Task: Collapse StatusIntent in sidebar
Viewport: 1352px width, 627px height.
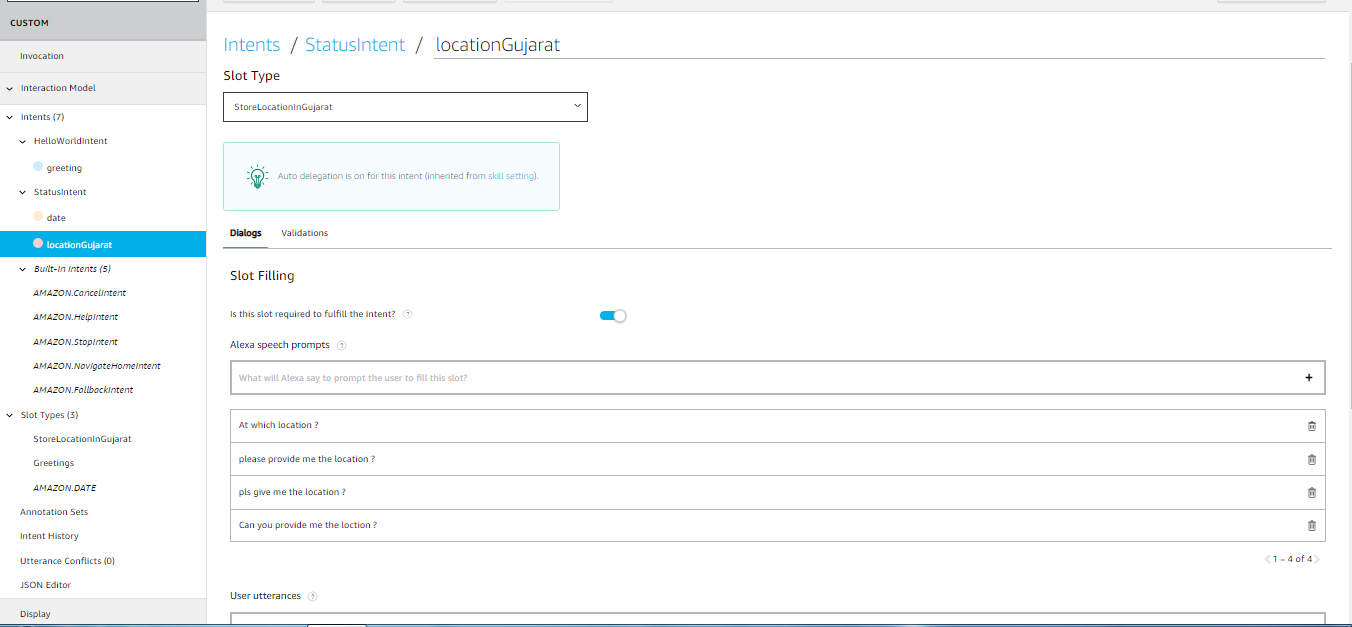Action: pyautogui.click(x=23, y=192)
